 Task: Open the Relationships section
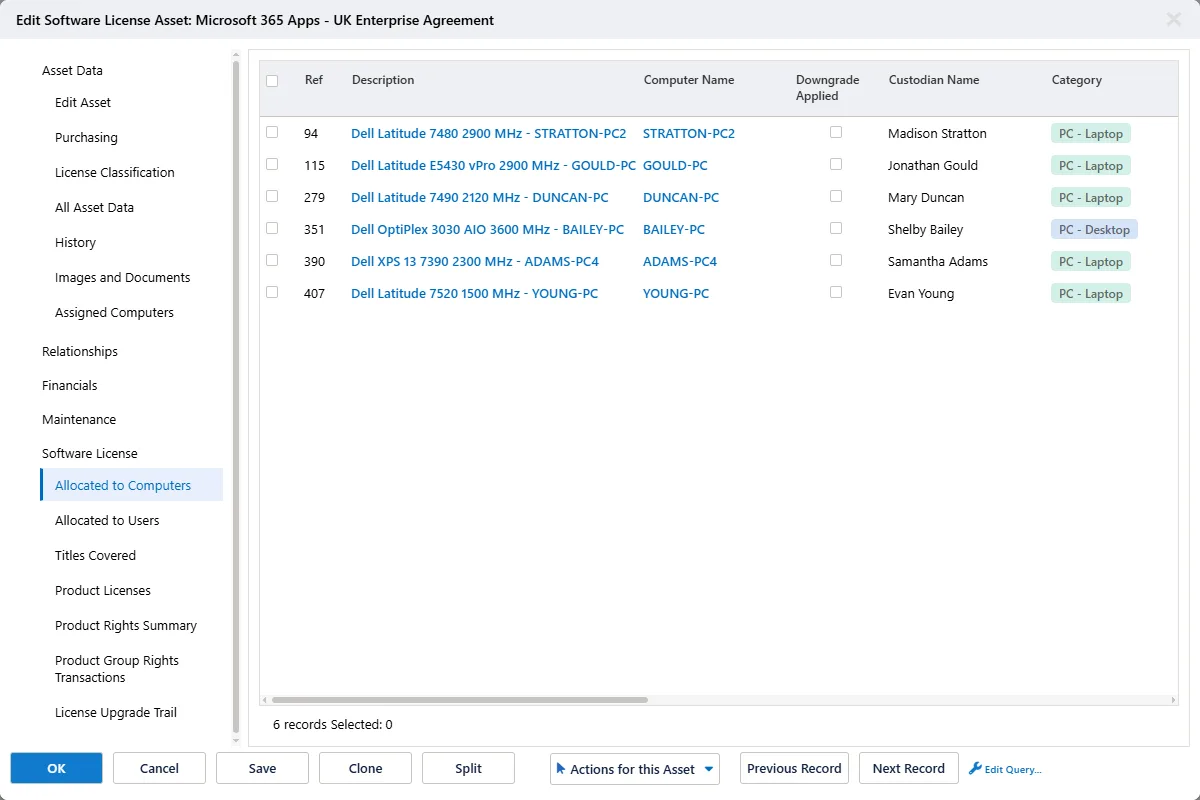(x=80, y=352)
